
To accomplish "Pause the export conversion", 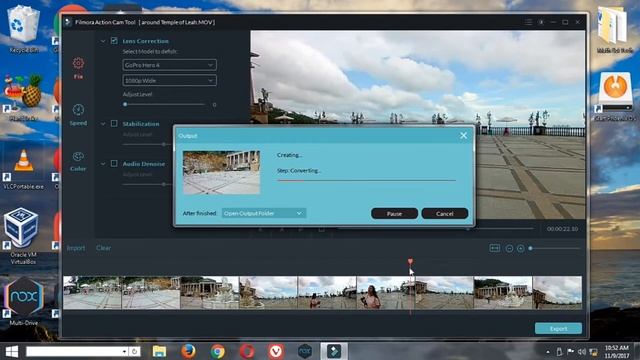I will click(394, 213).
